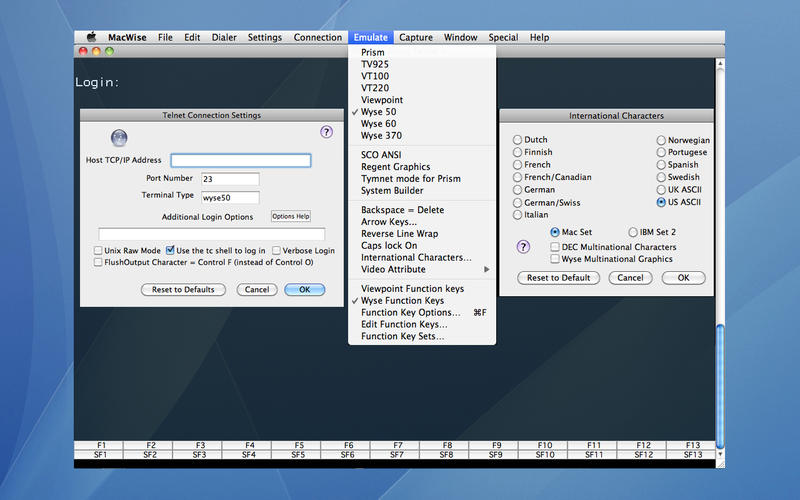Select the French/Canadian character set
Screen dimensions: 800x500
tap(517, 178)
